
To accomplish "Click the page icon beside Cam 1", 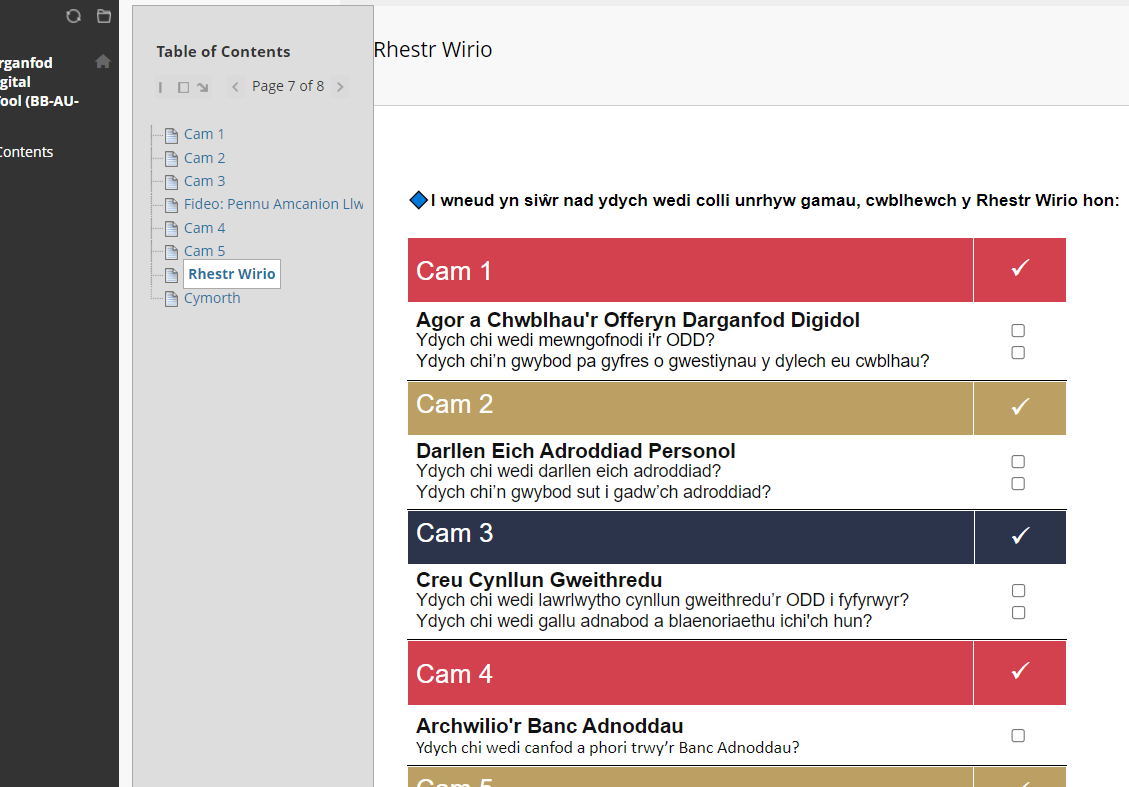I will tap(171, 135).
